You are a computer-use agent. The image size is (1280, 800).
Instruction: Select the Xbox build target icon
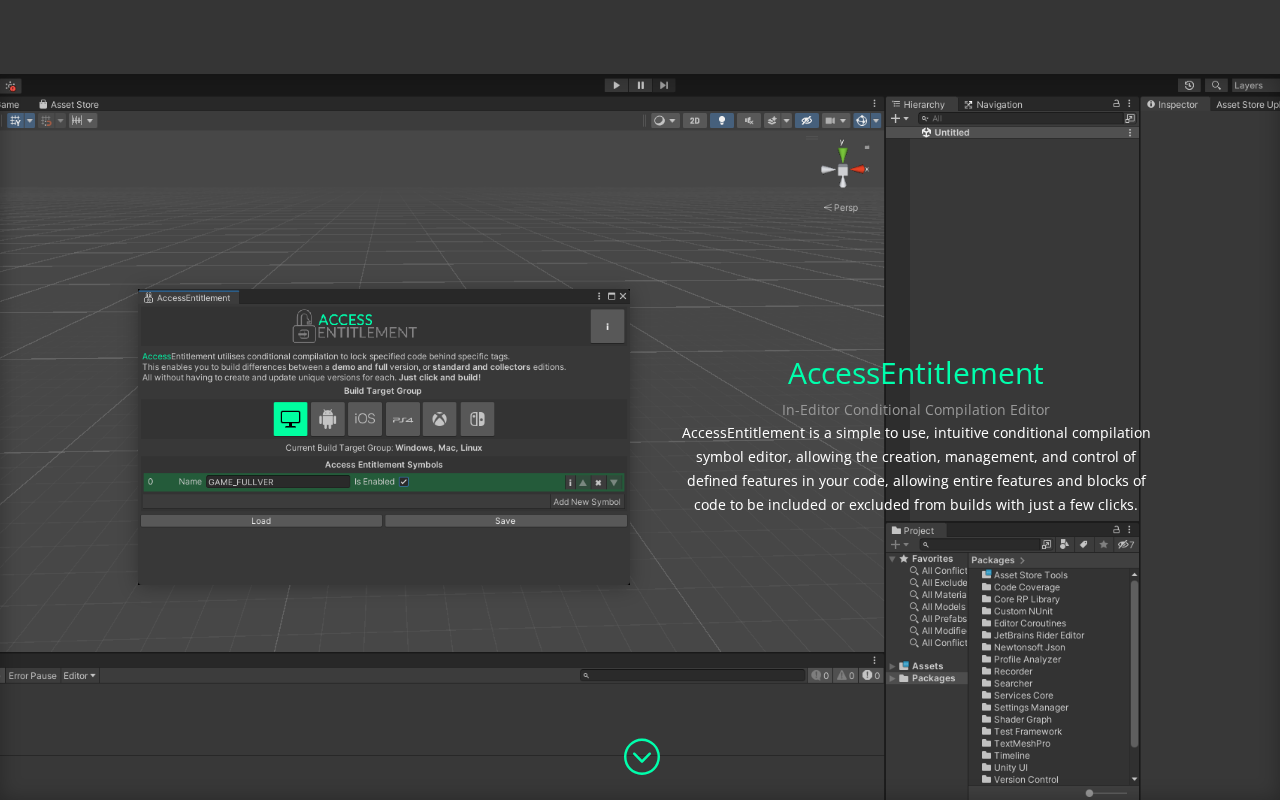[439, 419]
